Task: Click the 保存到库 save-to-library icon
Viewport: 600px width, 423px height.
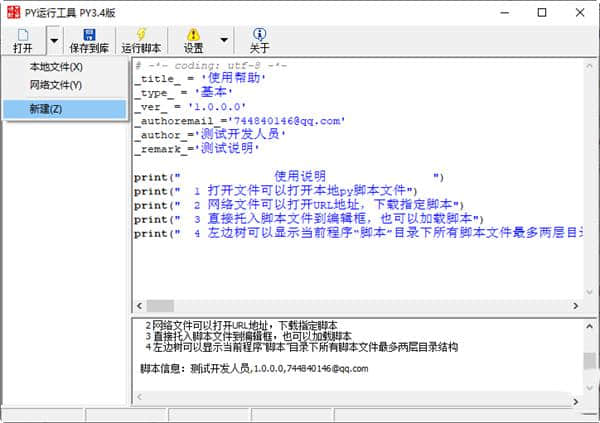Action: [x=89, y=35]
